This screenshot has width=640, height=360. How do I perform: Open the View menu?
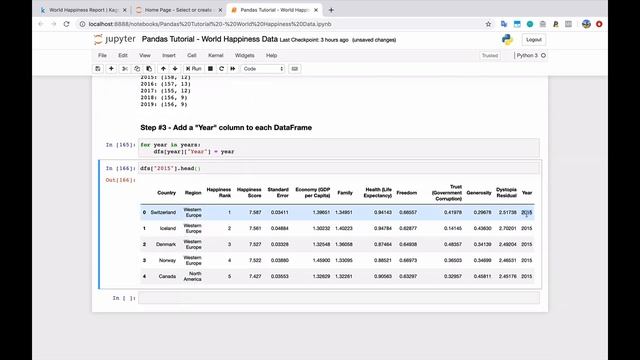(x=145, y=56)
